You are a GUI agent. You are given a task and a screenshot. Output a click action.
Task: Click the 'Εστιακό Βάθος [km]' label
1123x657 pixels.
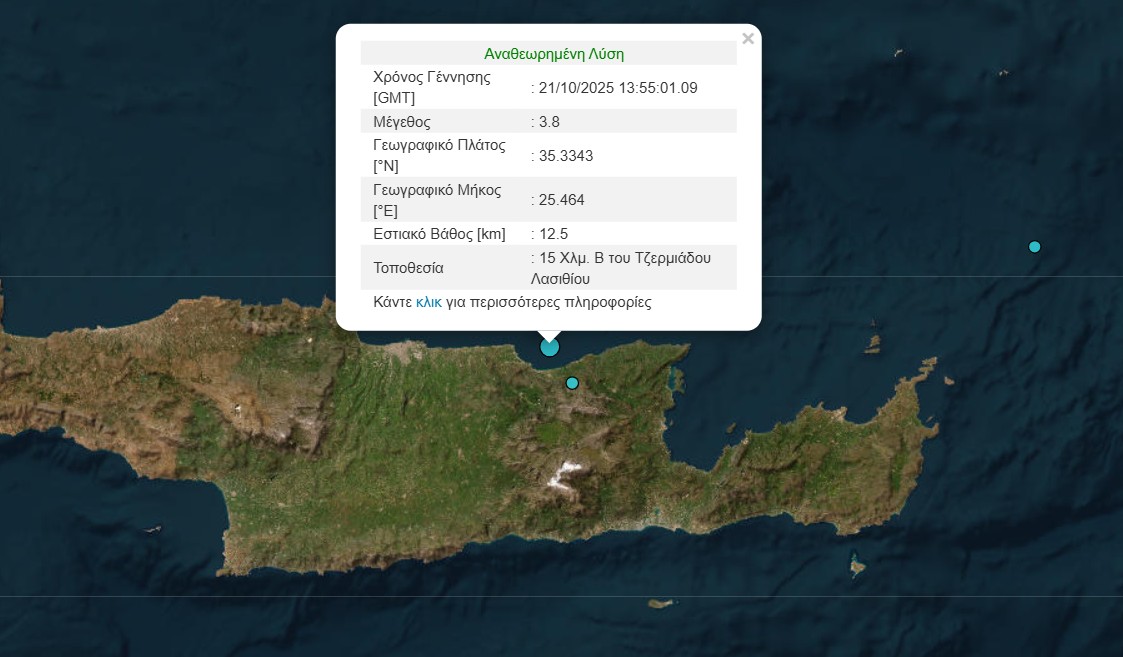tap(439, 234)
